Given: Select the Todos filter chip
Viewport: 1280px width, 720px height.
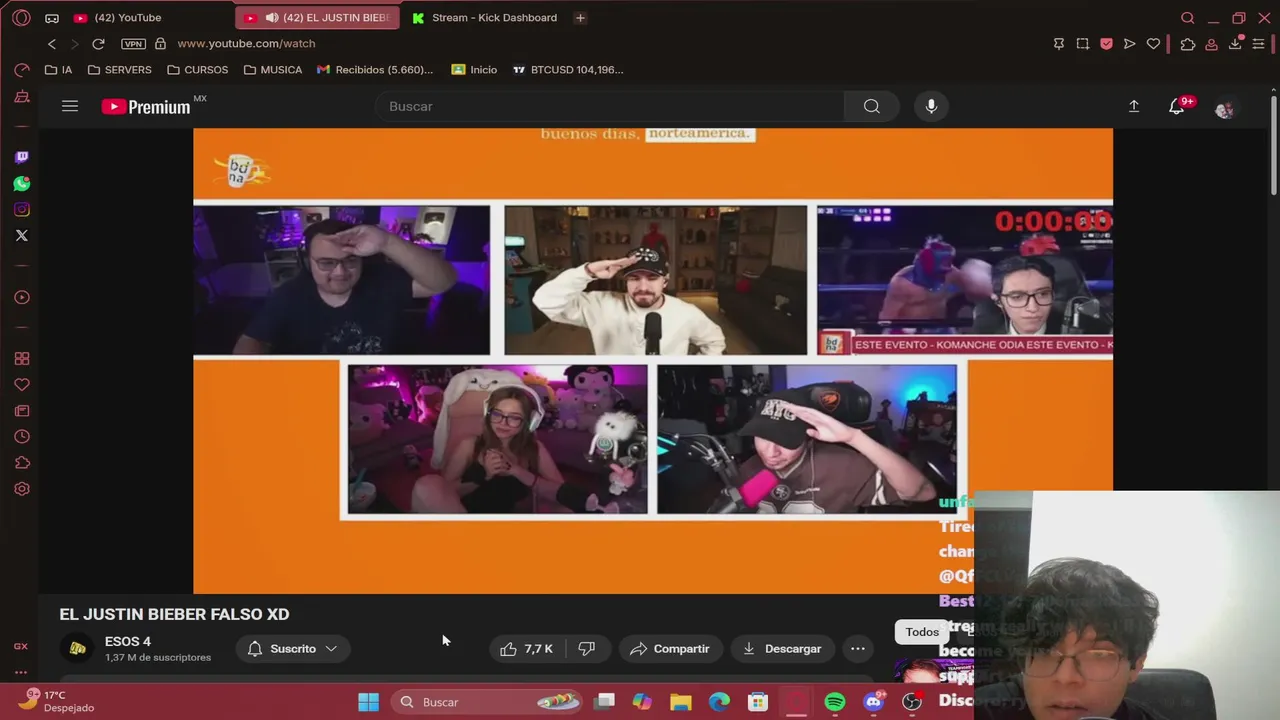Looking at the screenshot, I should (922, 632).
